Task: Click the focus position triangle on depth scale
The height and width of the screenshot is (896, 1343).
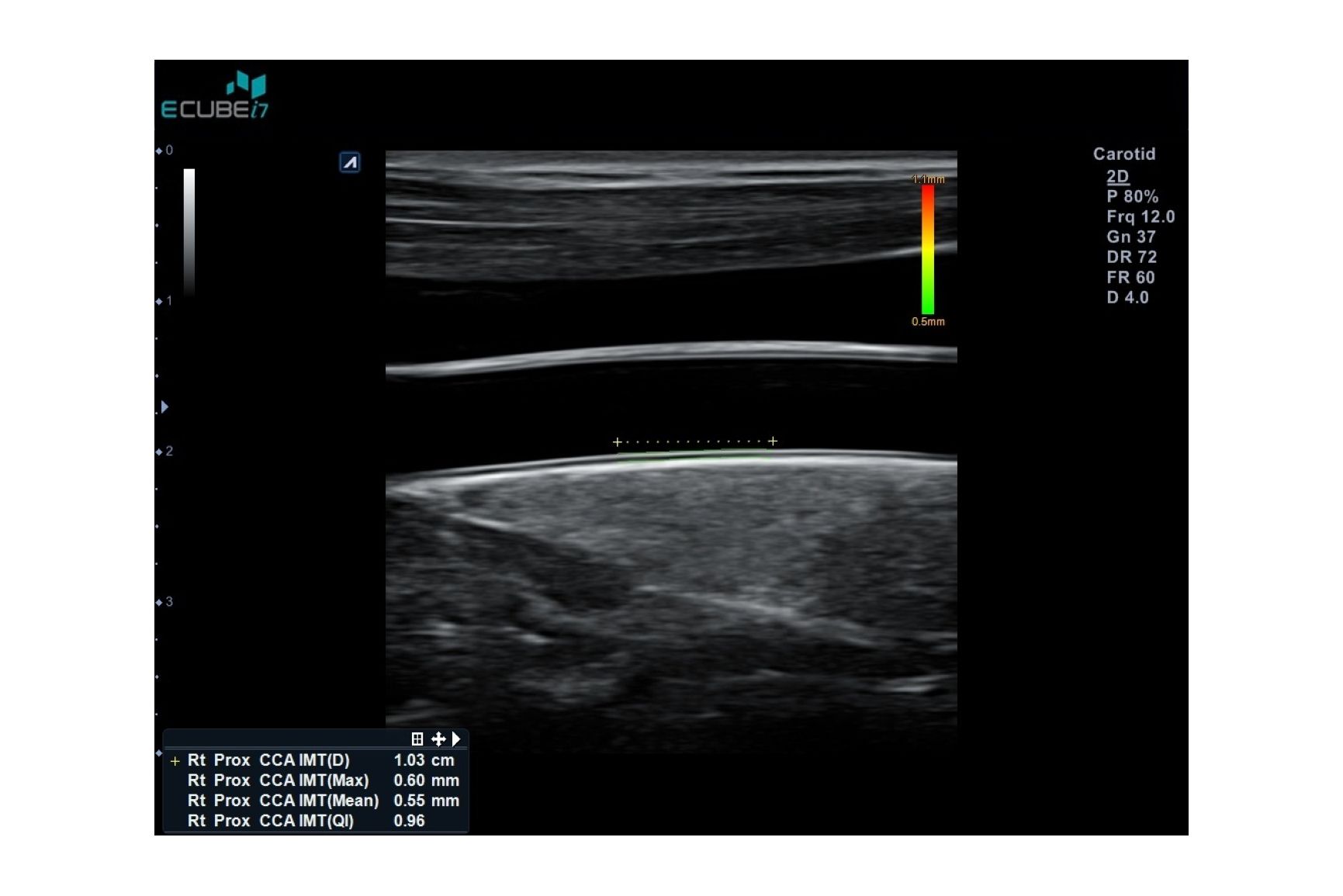Action: coord(164,406)
